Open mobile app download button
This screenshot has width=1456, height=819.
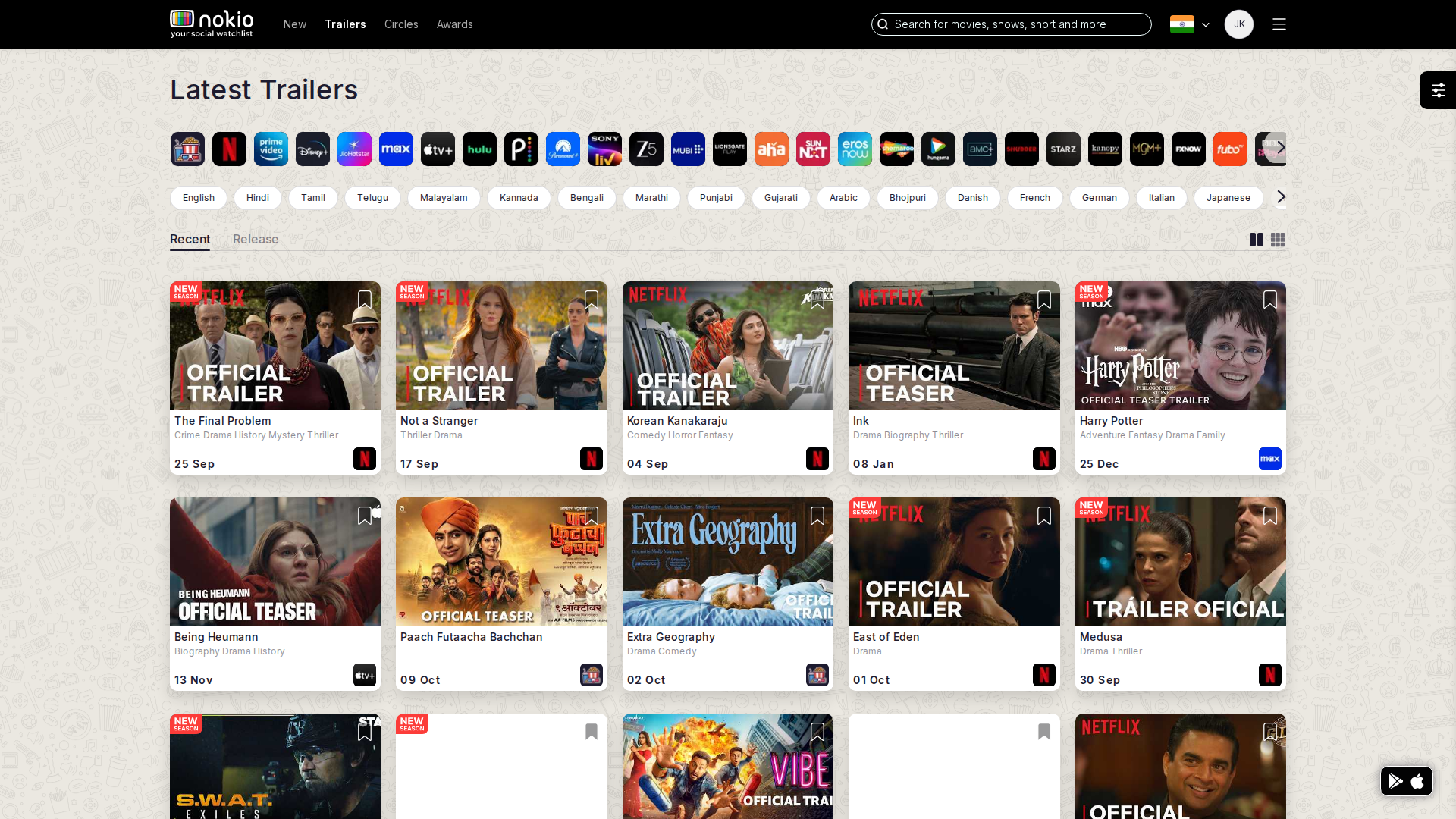pos(1407,781)
